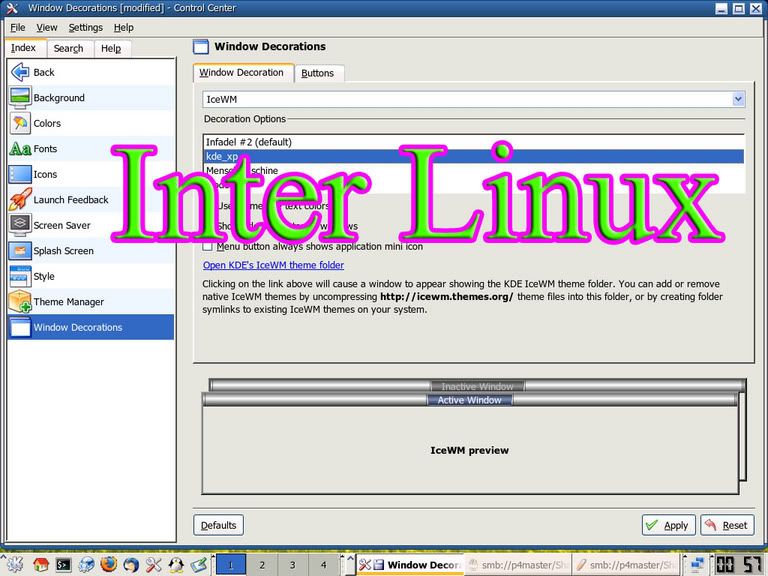The width and height of the screenshot is (768, 576).
Task: Open the View menu
Action: coord(47,27)
